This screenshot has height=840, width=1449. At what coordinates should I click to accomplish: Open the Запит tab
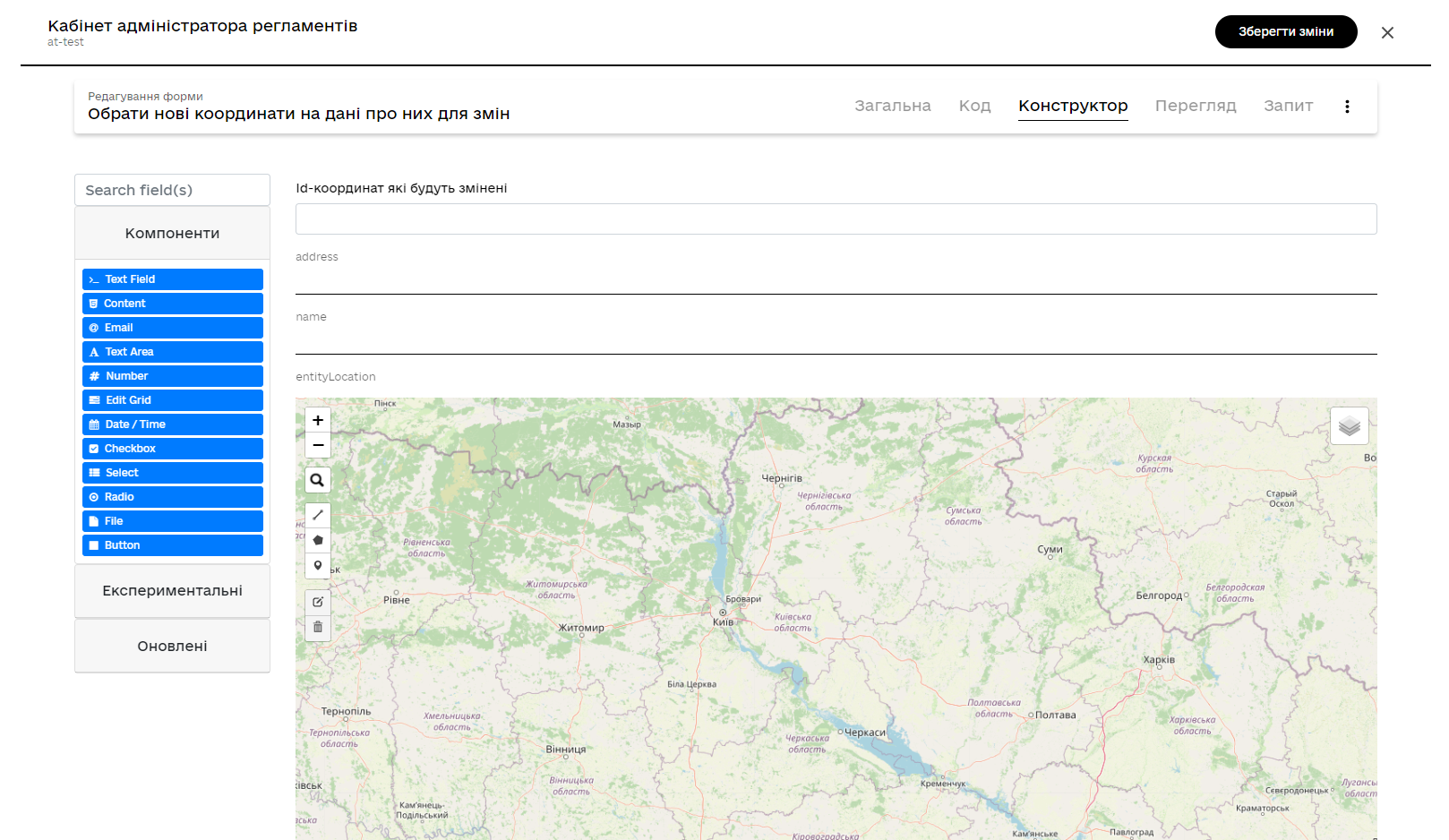tap(1288, 106)
